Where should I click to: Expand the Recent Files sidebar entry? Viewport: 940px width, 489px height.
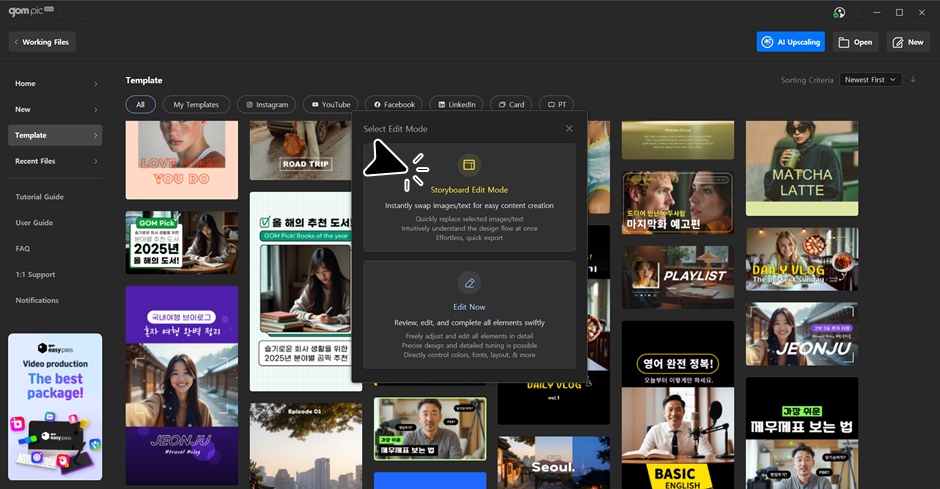pos(55,161)
